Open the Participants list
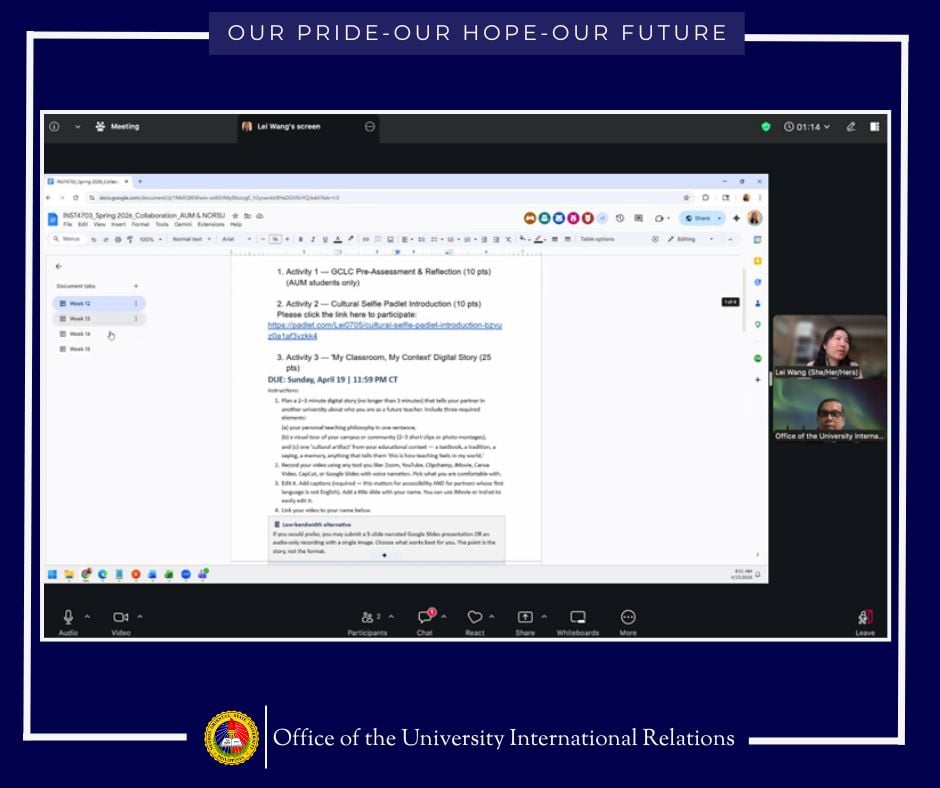Screen dimensions: 940x788 (x=367, y=618)
